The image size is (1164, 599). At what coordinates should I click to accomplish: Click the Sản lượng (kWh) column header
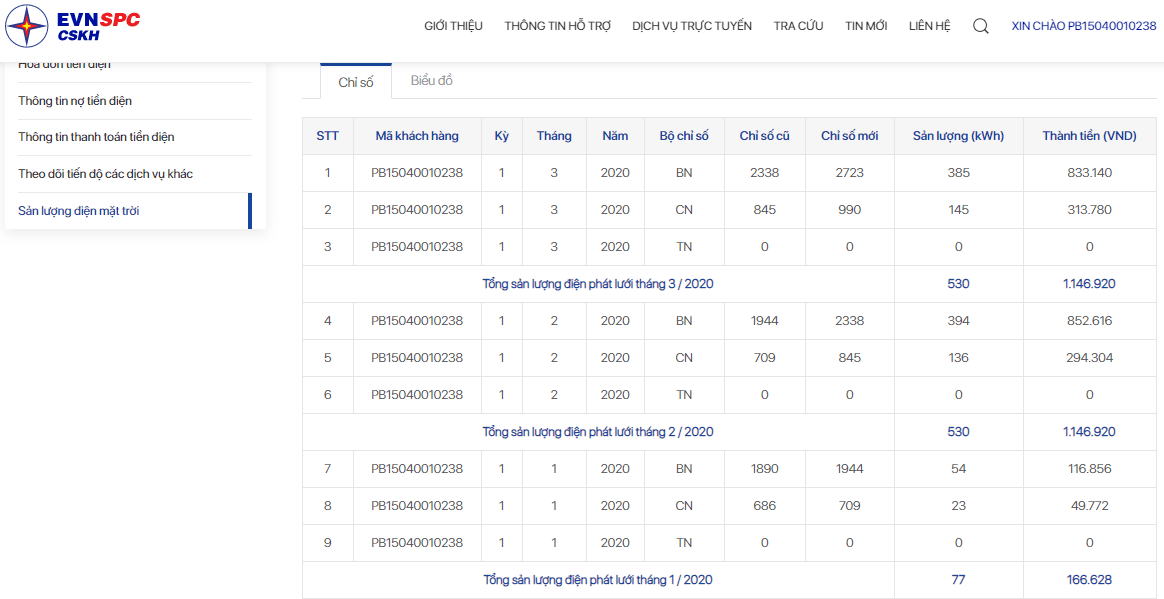(958, 136)
